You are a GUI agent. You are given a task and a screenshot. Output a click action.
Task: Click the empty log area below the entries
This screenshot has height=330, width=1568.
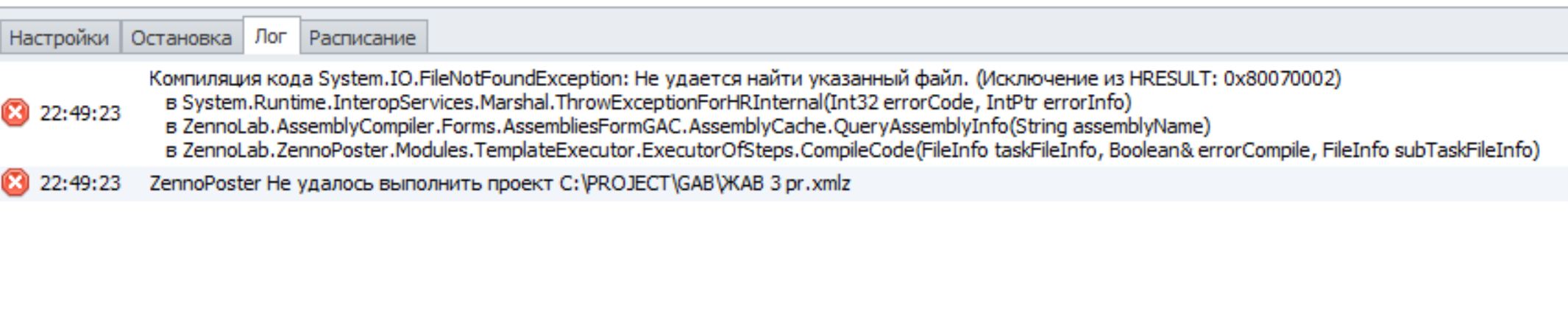click(784, 265)
